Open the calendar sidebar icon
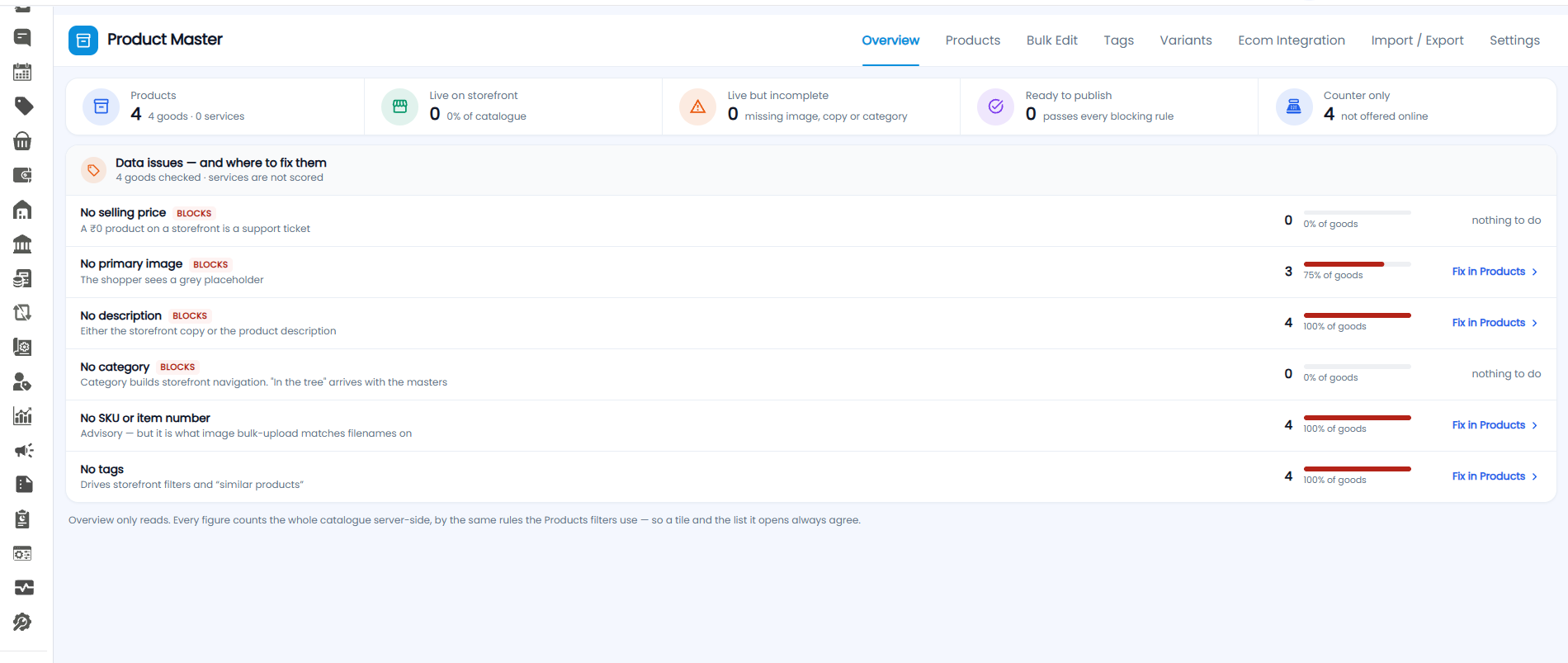1568x663 pixels. [22, 72]
